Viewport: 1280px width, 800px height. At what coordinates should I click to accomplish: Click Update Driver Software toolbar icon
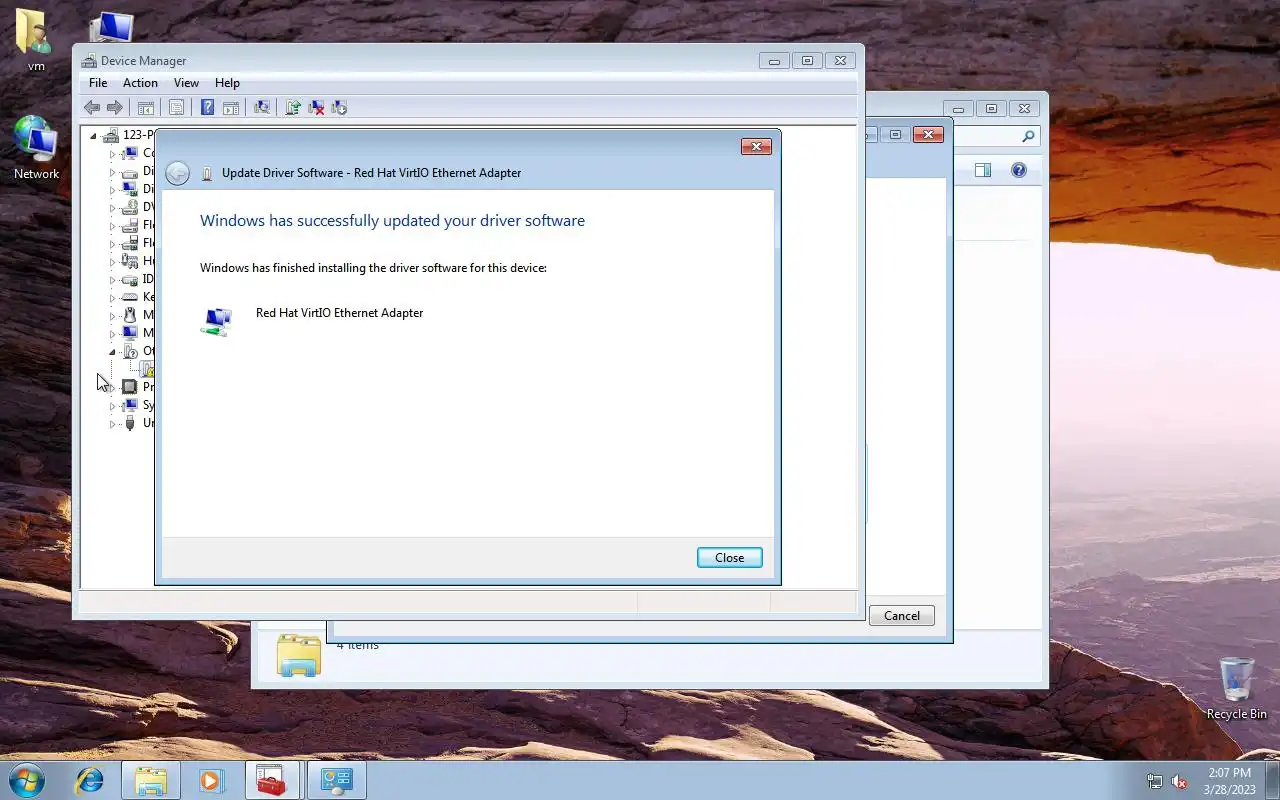pyautogui.click(x=293, y=108)
